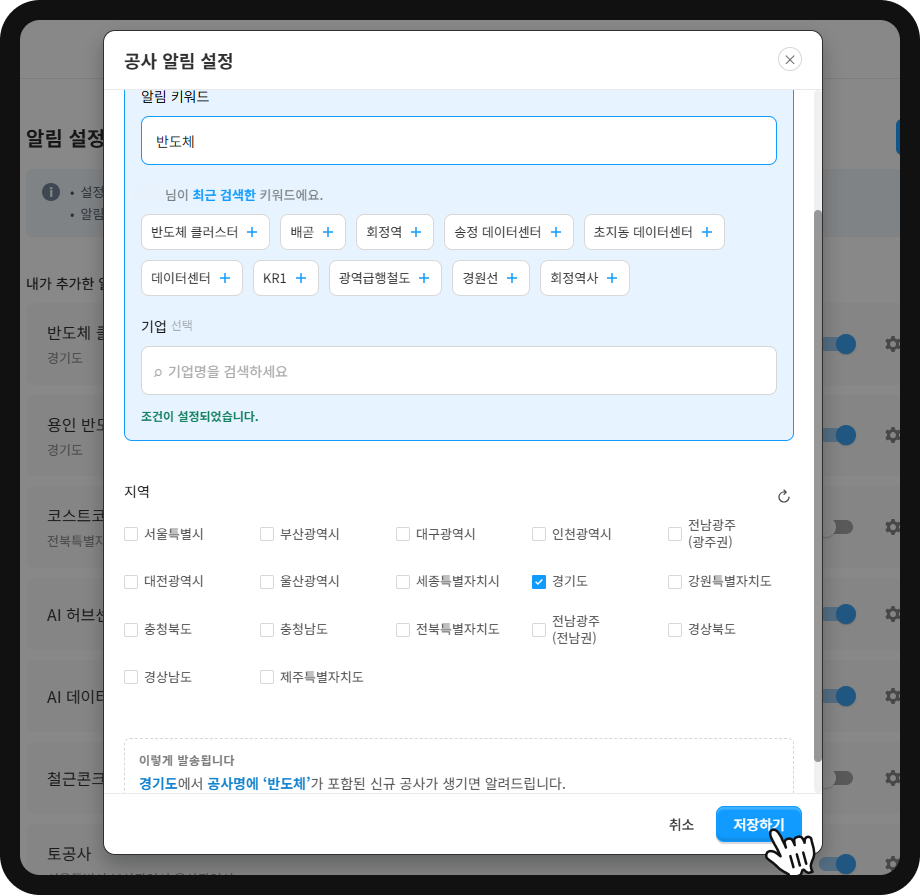Click the 저장하기 save button
This screenshot has height=895, width=920.
pos(759,824)
